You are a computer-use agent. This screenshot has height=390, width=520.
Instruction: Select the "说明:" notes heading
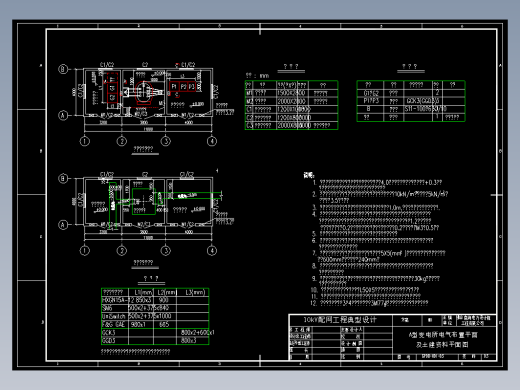point(309,175)
